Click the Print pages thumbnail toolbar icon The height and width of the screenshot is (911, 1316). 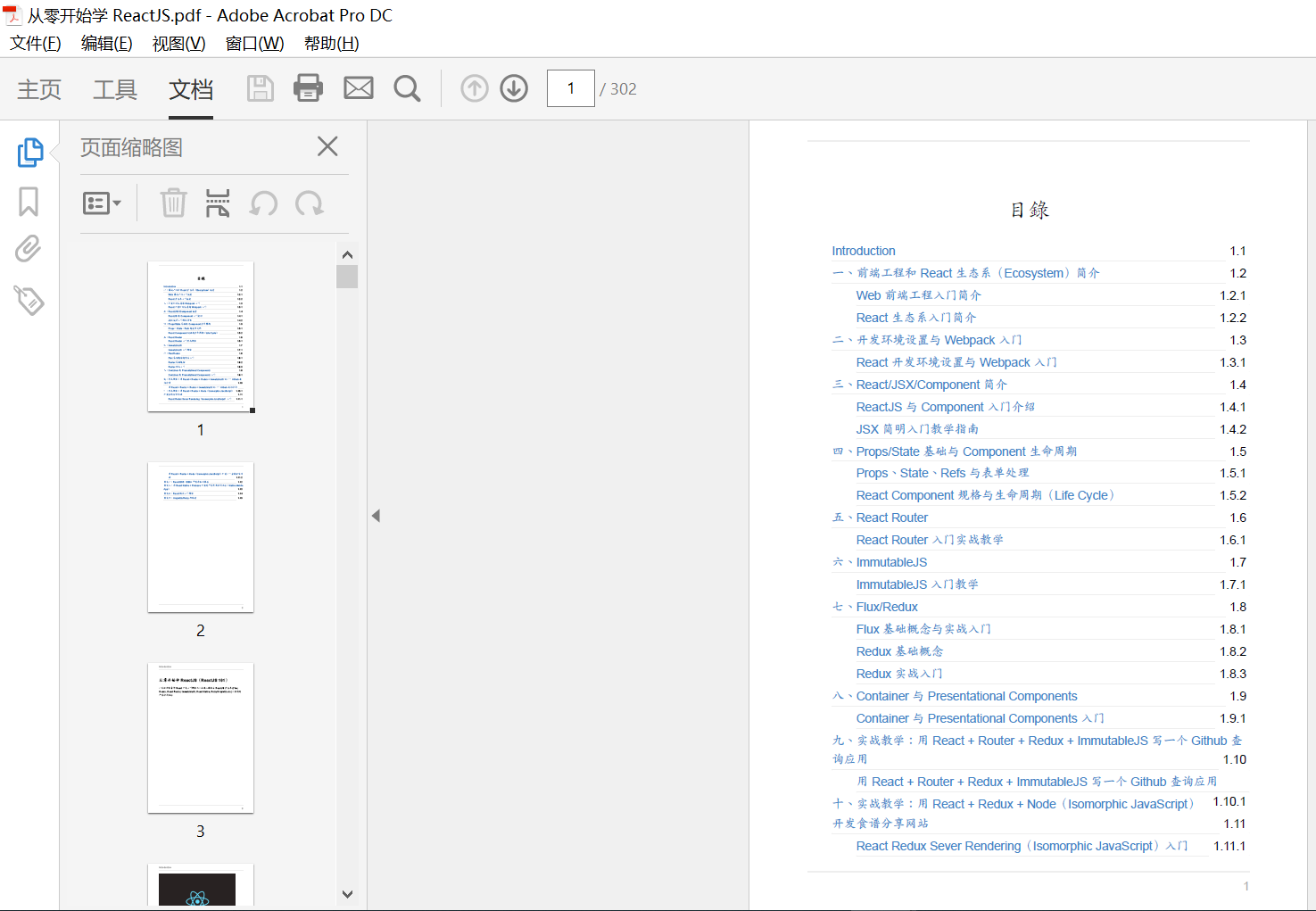pyautogui.click(x=218, y=203)
